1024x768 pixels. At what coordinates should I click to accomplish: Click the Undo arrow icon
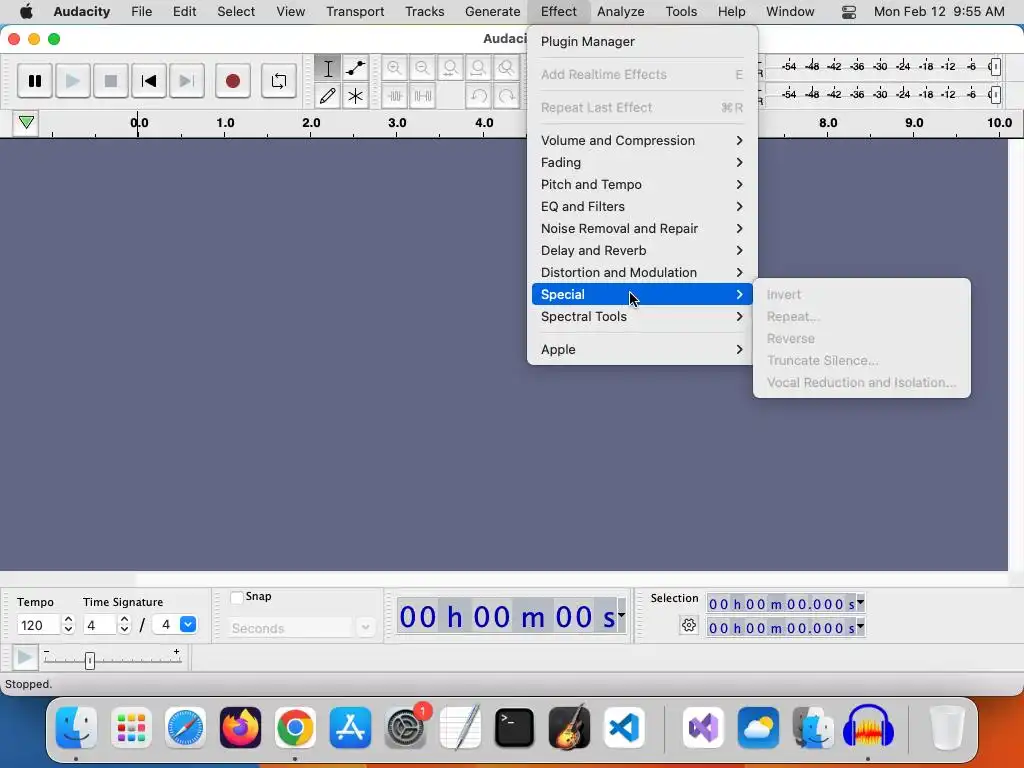pos(479,96)
